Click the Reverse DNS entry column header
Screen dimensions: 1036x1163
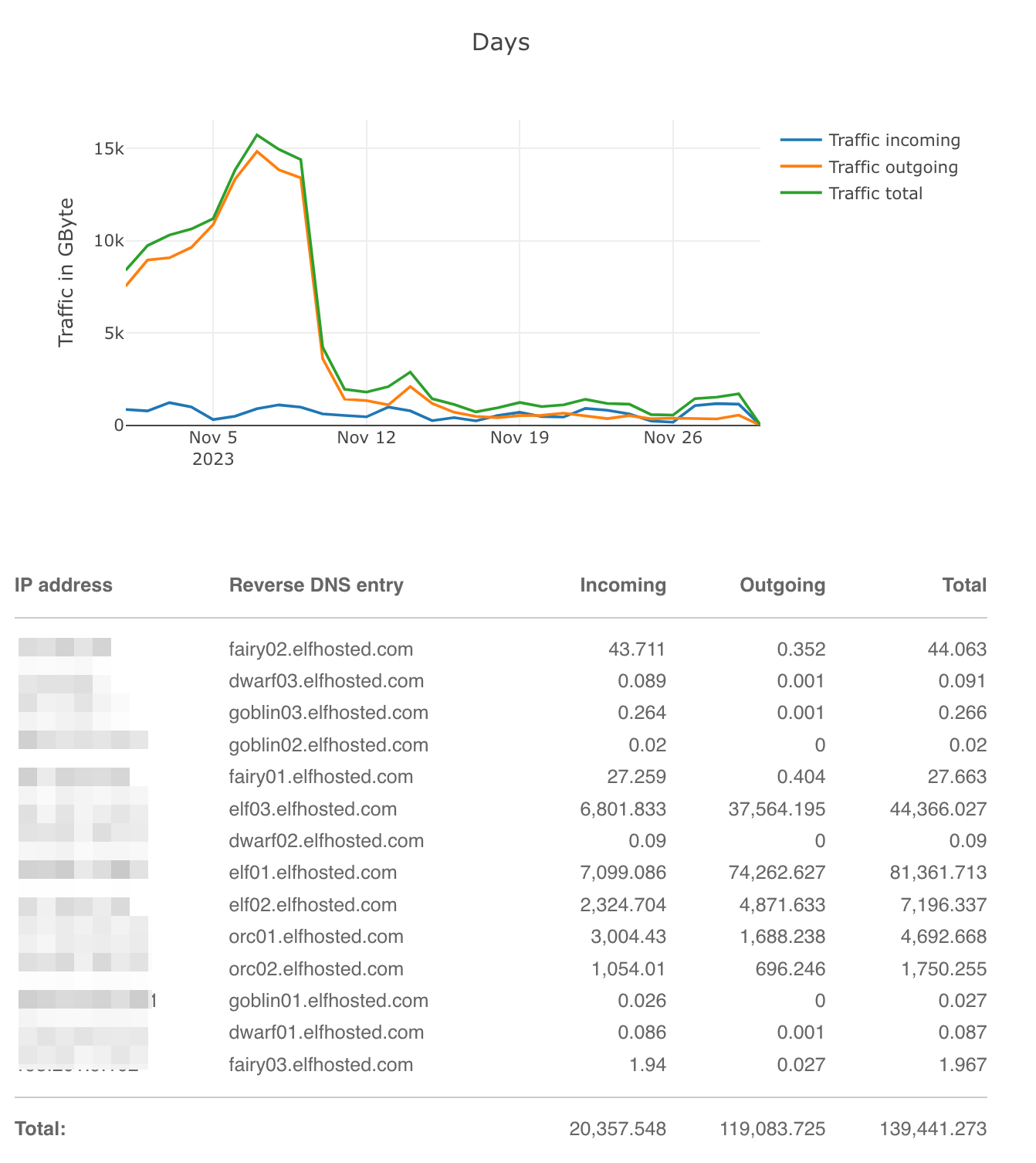317,585
